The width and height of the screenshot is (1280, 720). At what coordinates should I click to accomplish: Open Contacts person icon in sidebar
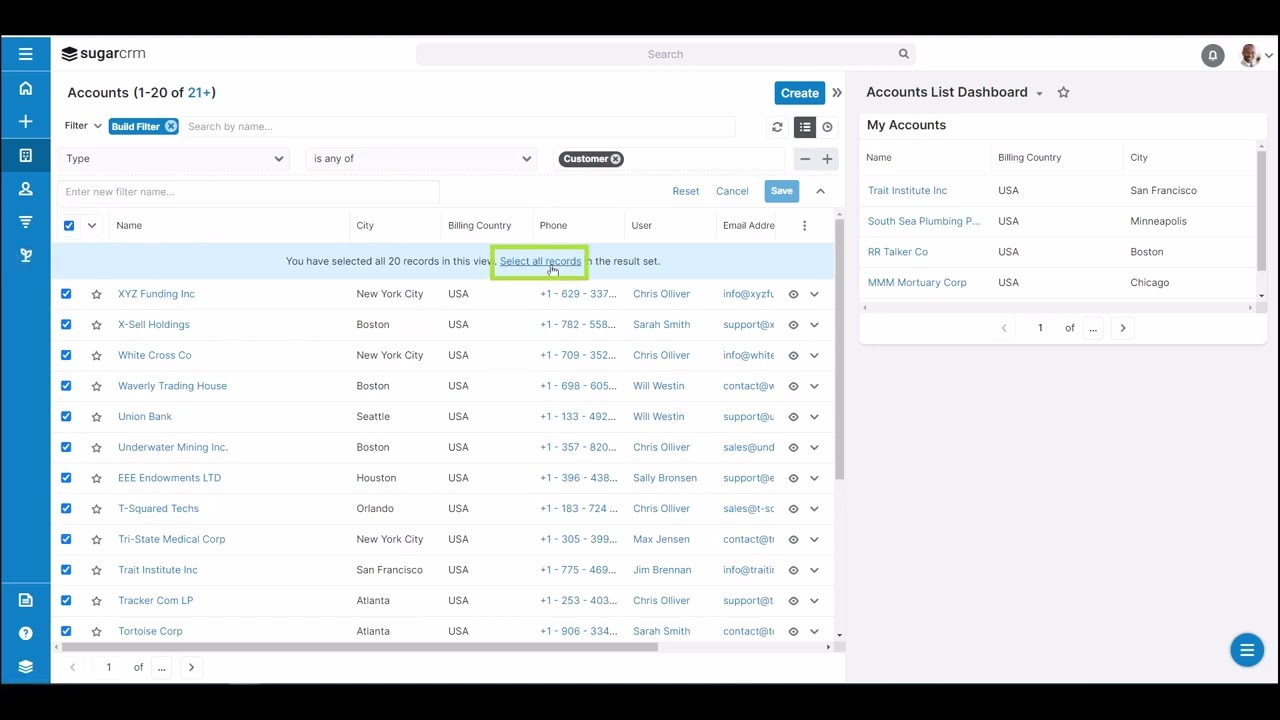click(x=25, y=188)
